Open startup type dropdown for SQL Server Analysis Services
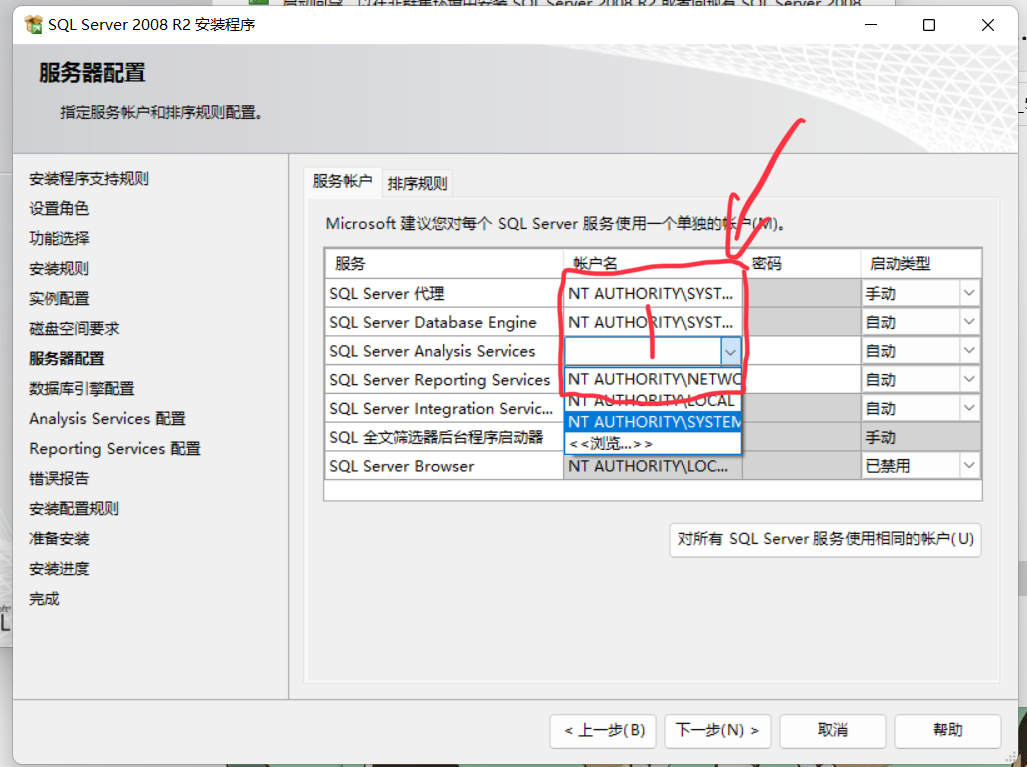The image size is (1027, 767). tap(969, 351)
